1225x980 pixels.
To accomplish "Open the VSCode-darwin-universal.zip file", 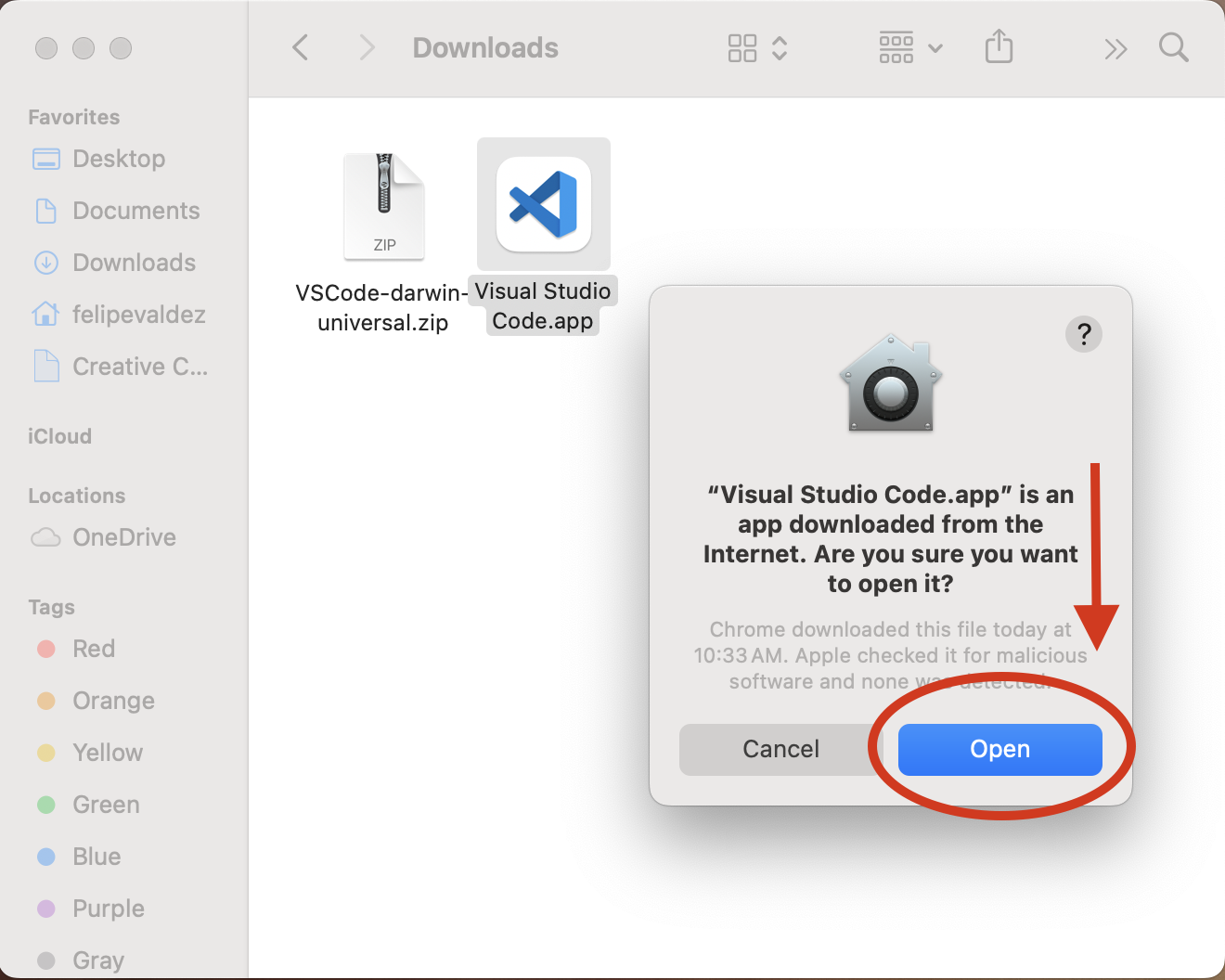I will coord(383,204).
